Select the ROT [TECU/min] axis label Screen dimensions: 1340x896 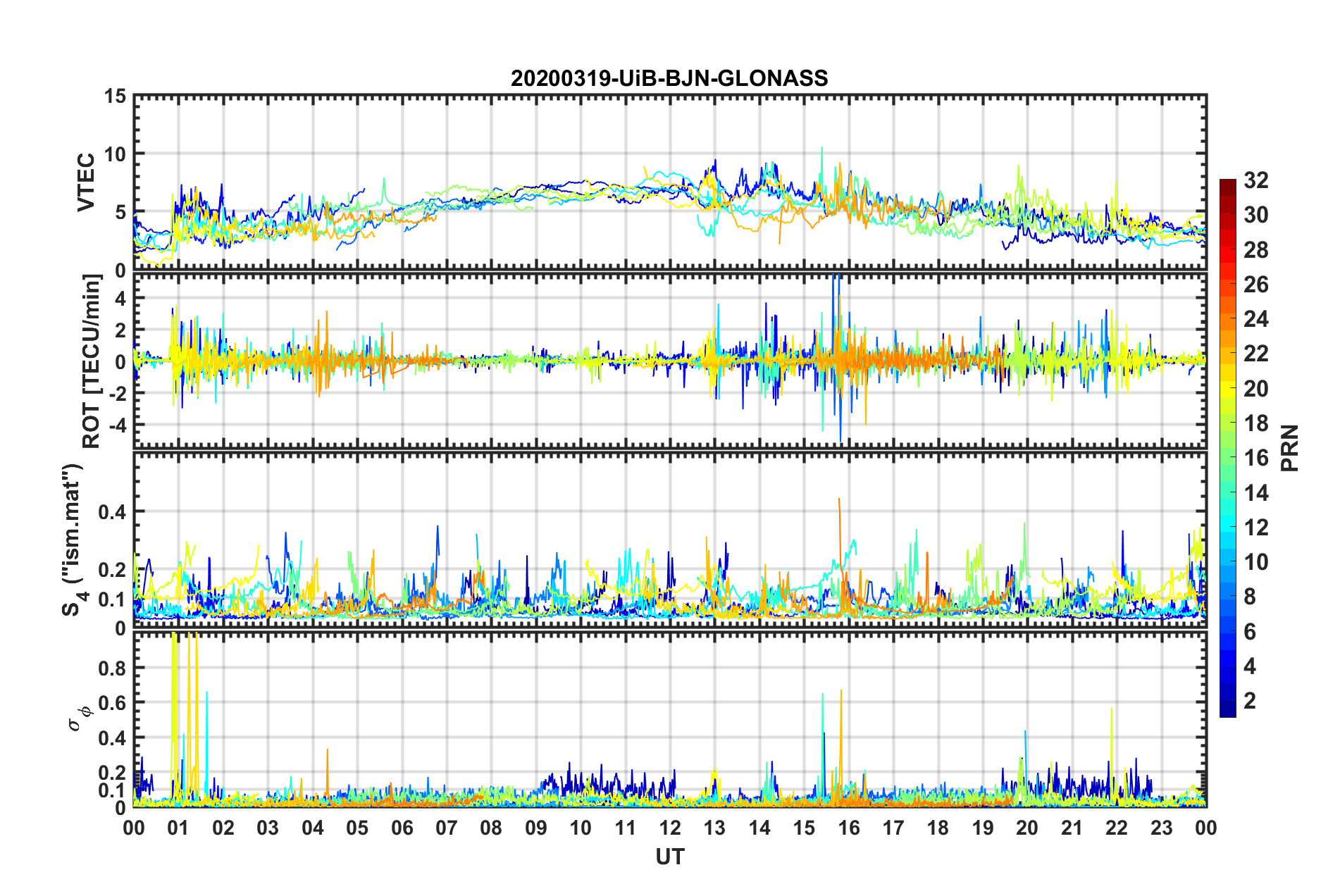coord(92,361)
